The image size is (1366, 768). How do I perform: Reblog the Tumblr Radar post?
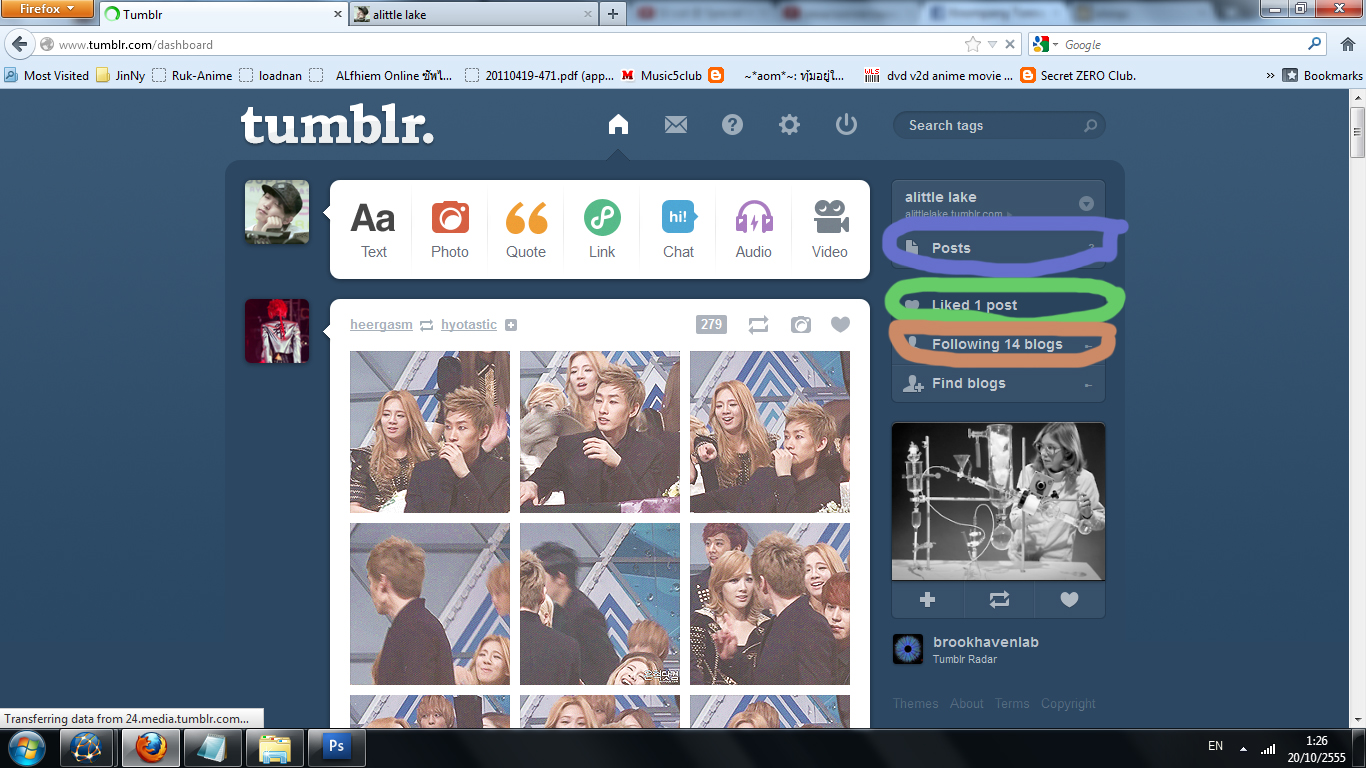click(999, 599)
